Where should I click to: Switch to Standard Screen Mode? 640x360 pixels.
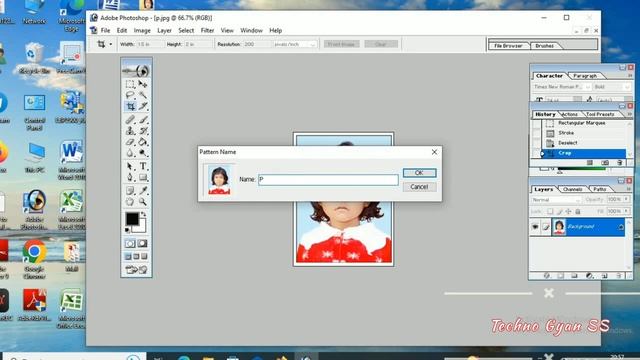128,256
